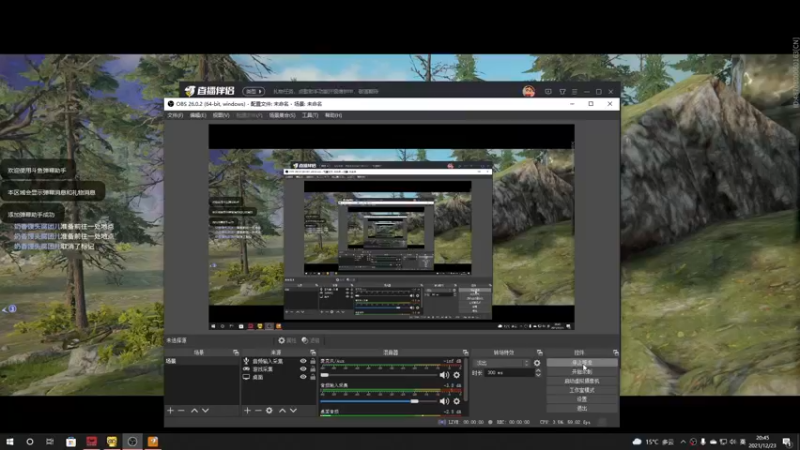This screenshot has width=800, height=450.
Task: Click the rounded pill button beside the companion logo
Action: click(253, 91)
